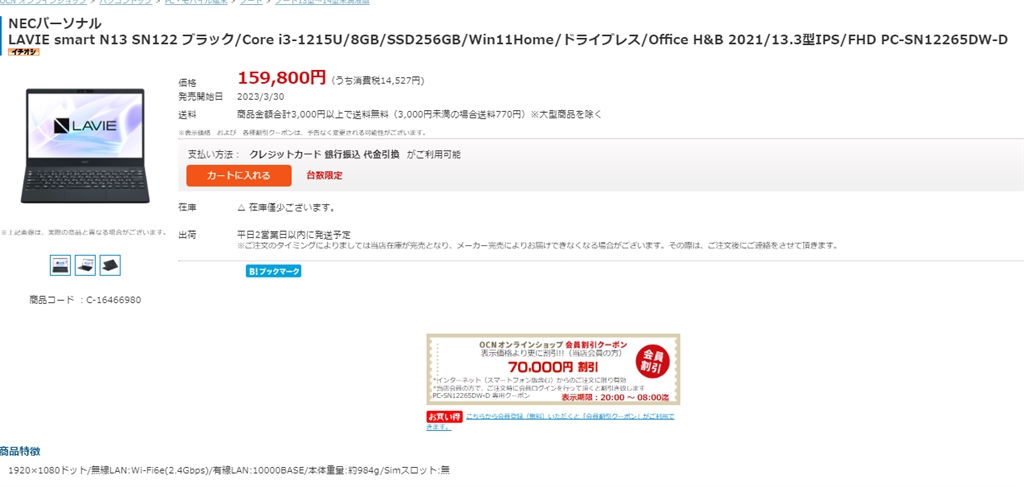Click the B!ブックマーク Hatena button
Viewport: 1024px width, 487px height.
(274, 271)
